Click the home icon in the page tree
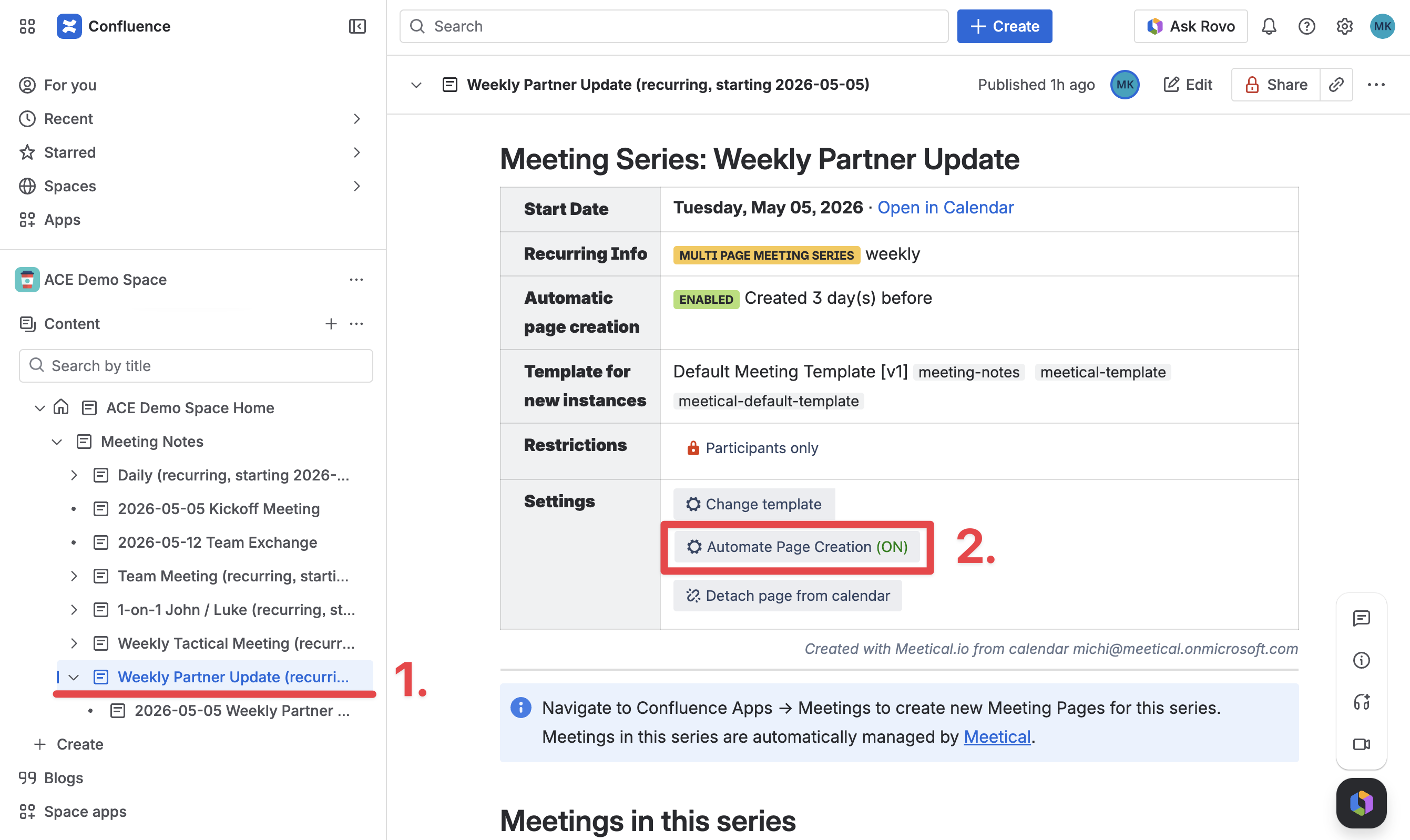The width and height of the screenshot is (1410, 840). (61, 407)
